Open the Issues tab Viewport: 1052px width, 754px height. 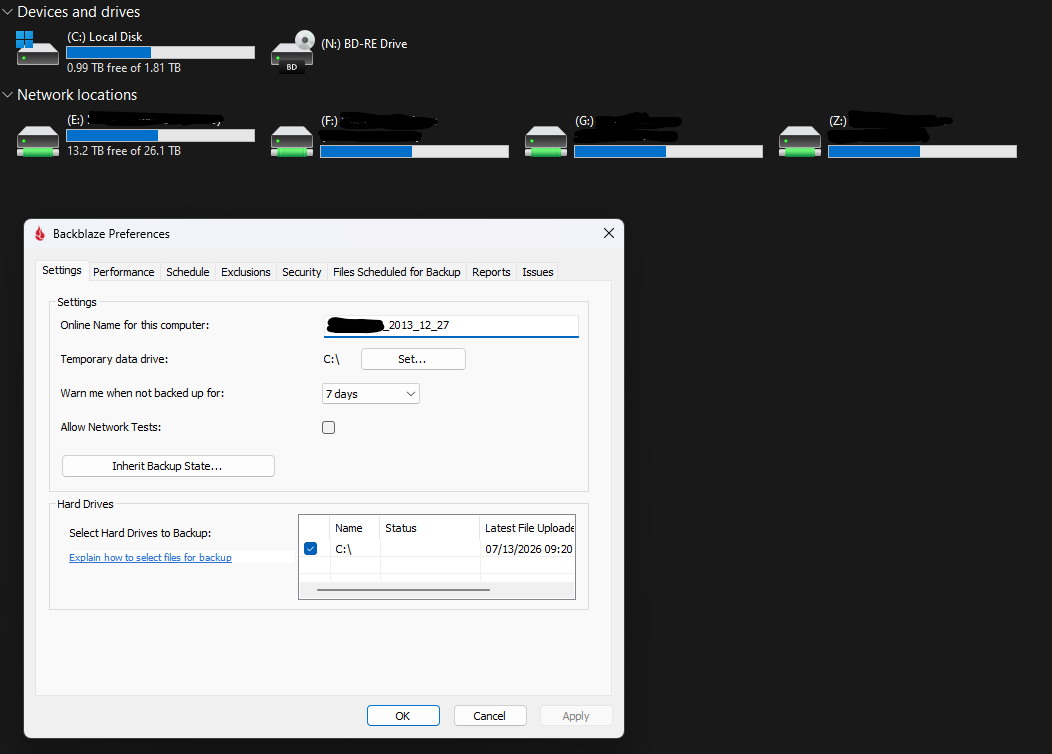point(538,272)
